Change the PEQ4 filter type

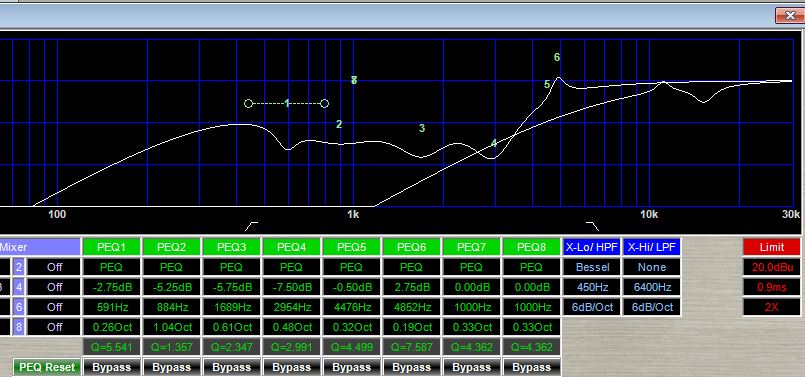291,267
